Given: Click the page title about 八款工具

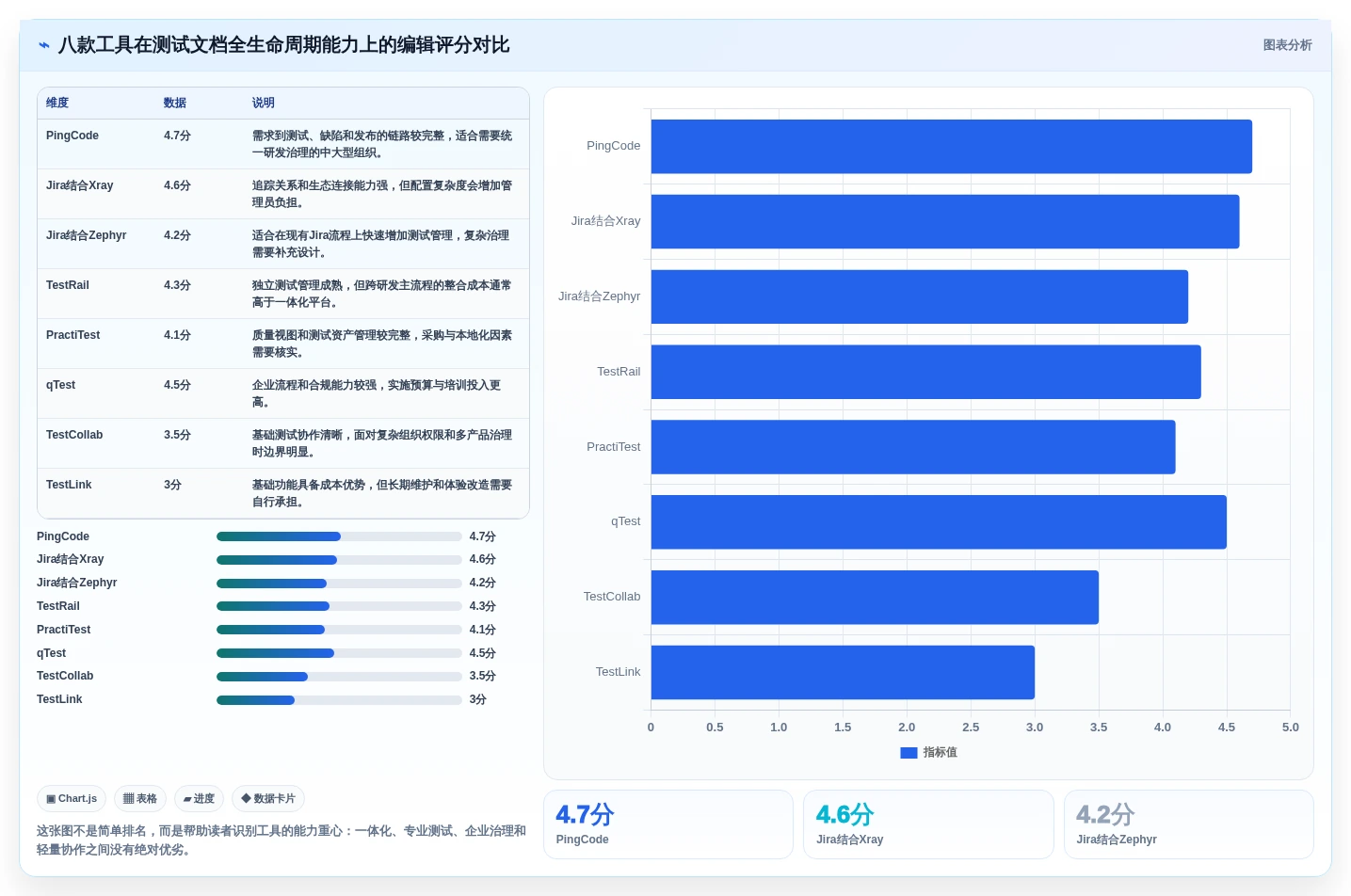Looking at the screenshot, I should 284,45.
